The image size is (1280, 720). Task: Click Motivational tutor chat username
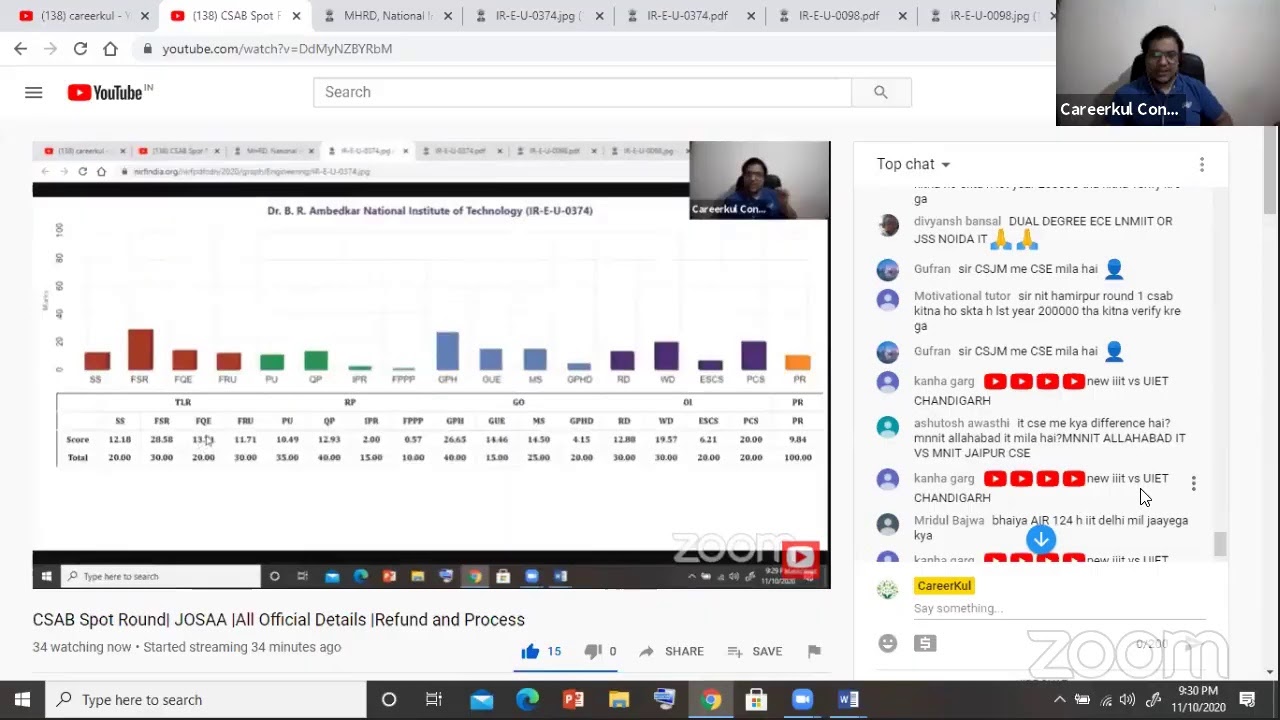[962, 296]
